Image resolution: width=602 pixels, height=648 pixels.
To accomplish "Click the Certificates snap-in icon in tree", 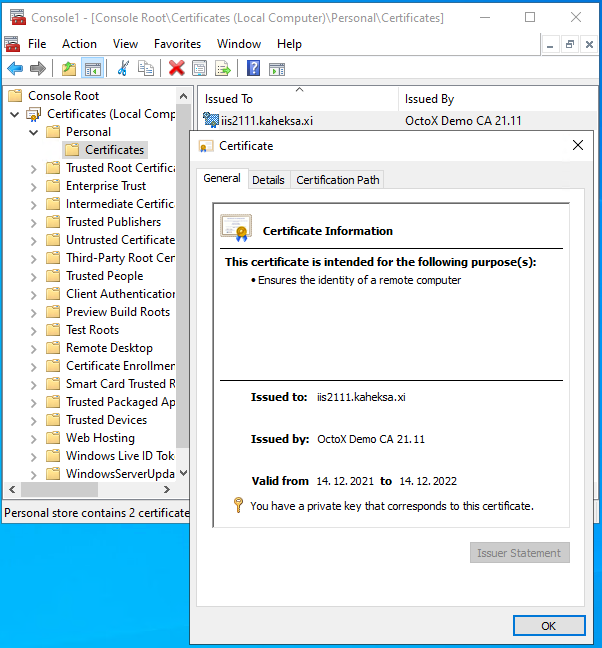I will pos(34,114).
